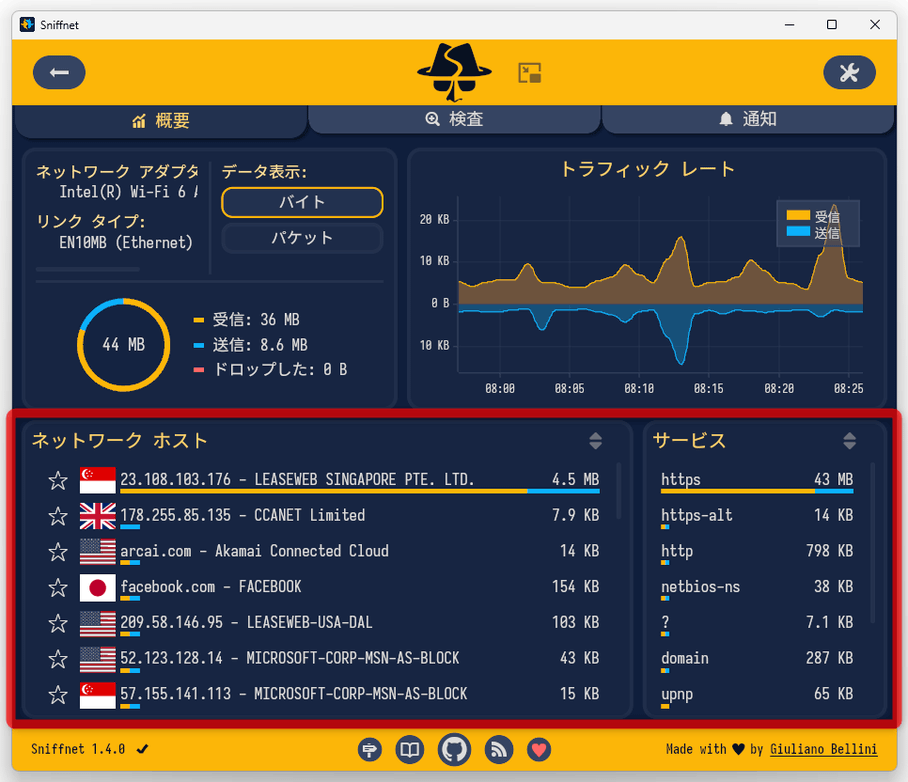Click US flag for 52.123.128.14
This screenshot has width=908, height=782.
click(x=97, y=659)
